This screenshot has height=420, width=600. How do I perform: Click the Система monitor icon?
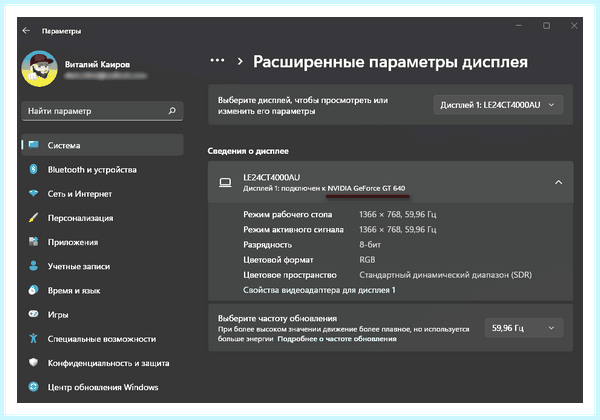(34, 145)
